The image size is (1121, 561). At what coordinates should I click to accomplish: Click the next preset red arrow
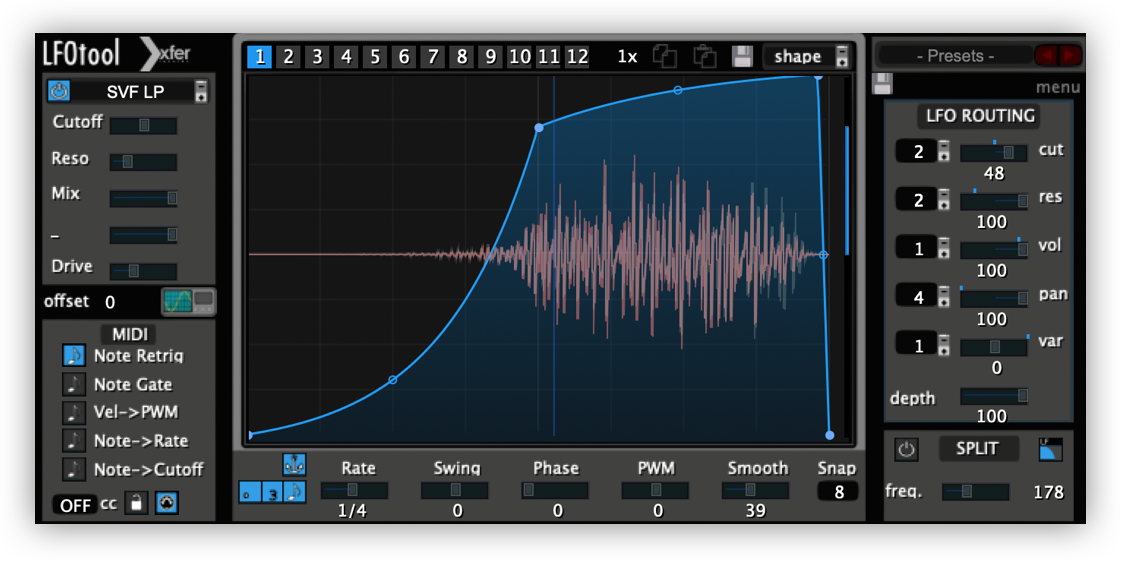pyautogui.click(x=1070, y=55)
